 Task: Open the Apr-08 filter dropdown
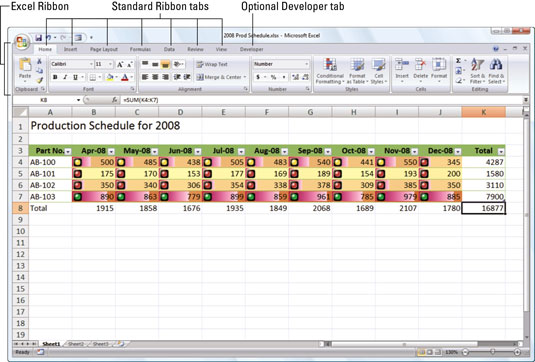[x=111, y=151]
